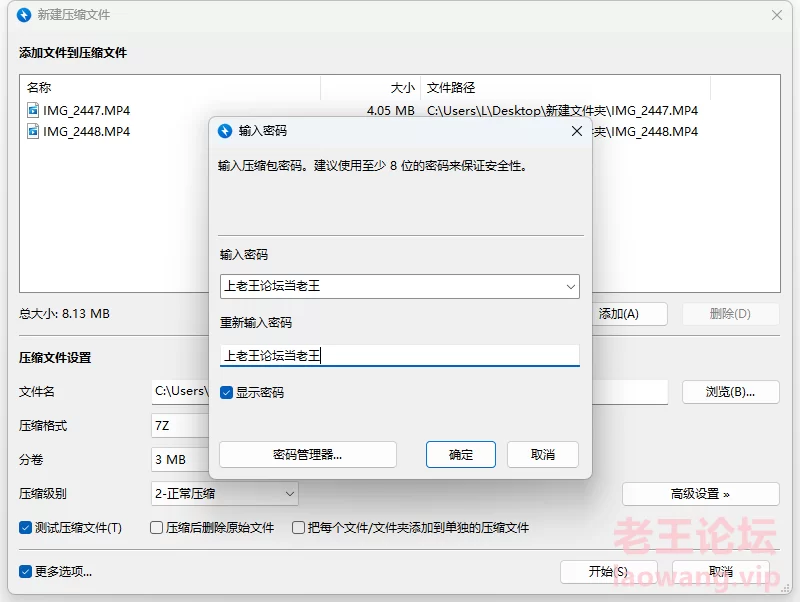Click the IMG_2447.MP4 file icon

[33, 110]
